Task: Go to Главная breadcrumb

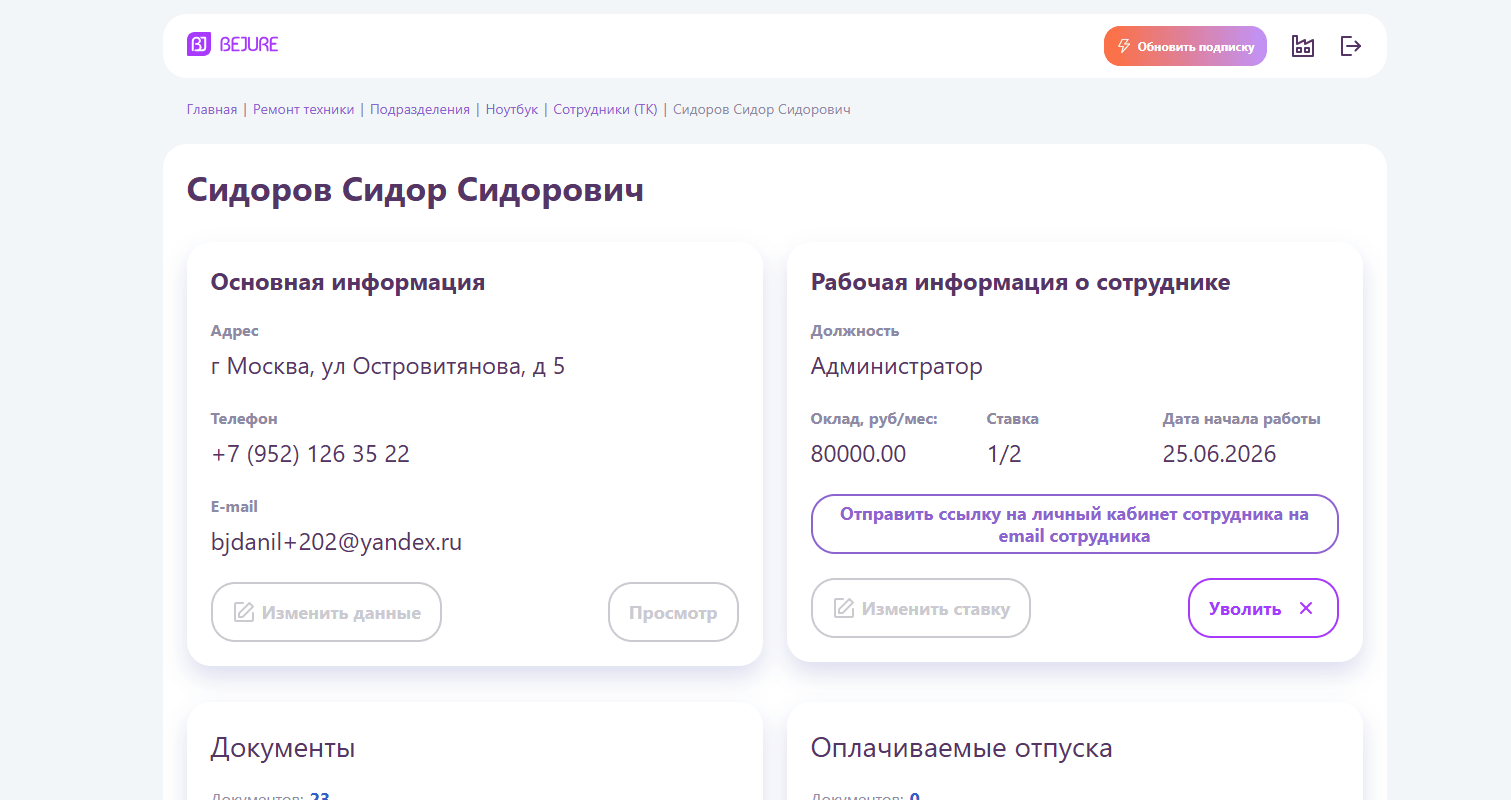Action: pos(212,109)
